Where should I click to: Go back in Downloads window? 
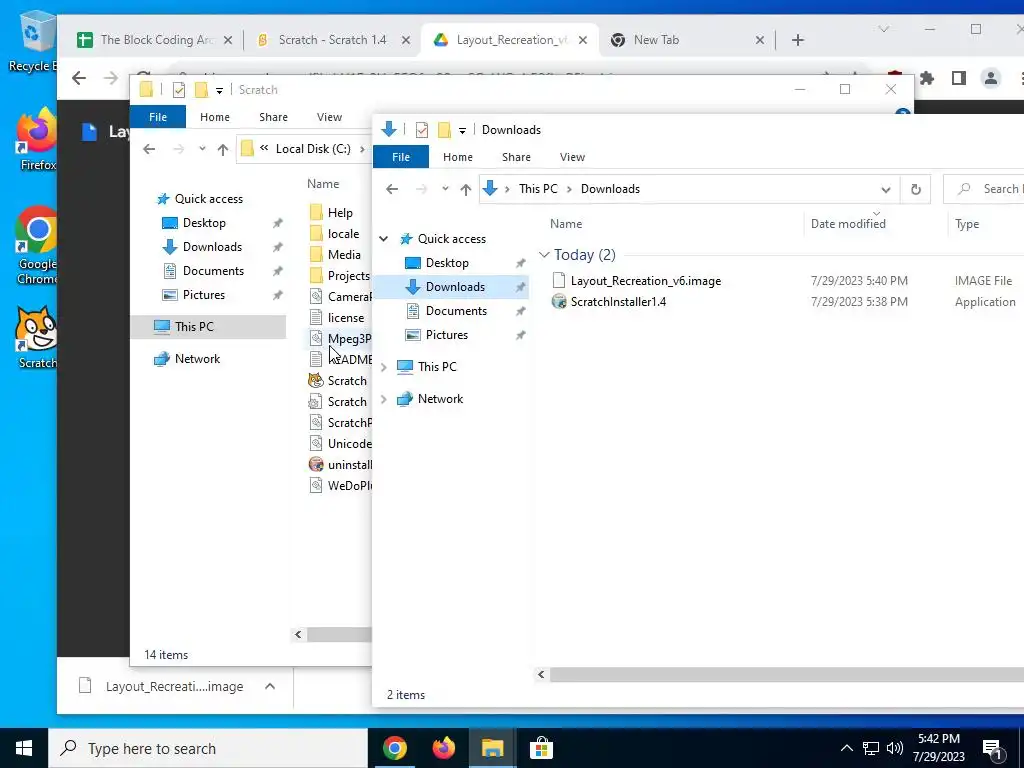(392, 189)
